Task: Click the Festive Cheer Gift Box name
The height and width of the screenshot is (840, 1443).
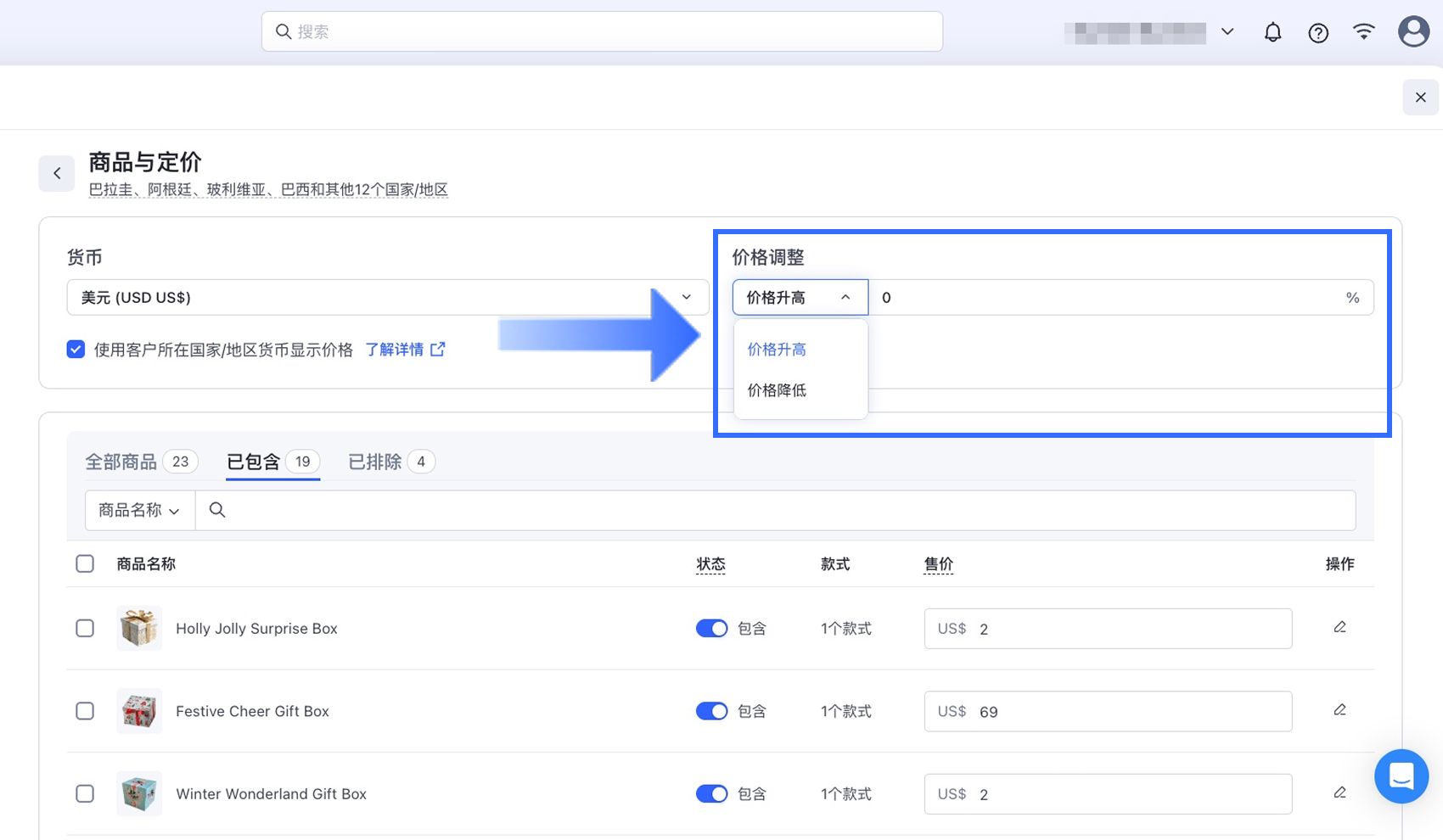Action: (252, 711)
